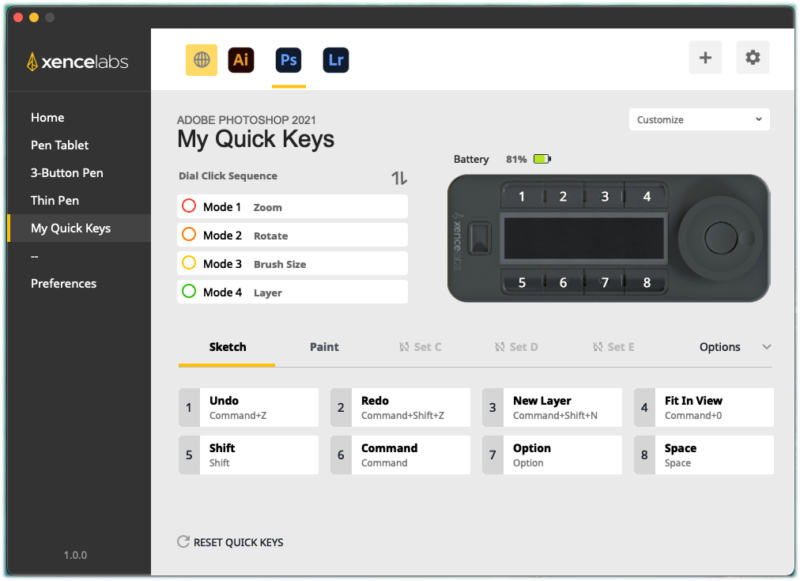Select the globe all-applications icon

(x=201, y=60)
